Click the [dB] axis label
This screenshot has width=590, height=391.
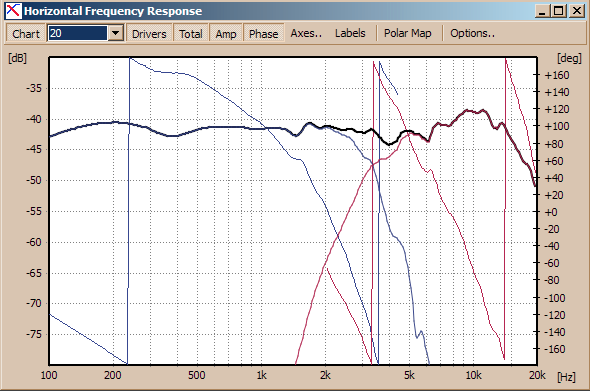17,58
